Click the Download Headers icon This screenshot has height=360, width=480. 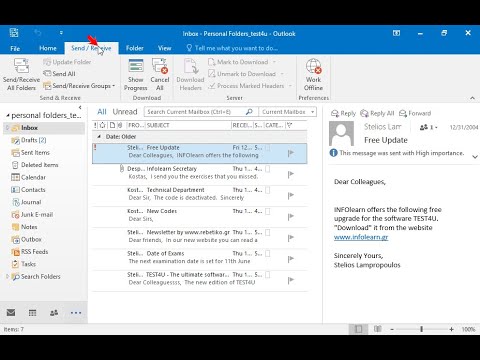(190, 66)
